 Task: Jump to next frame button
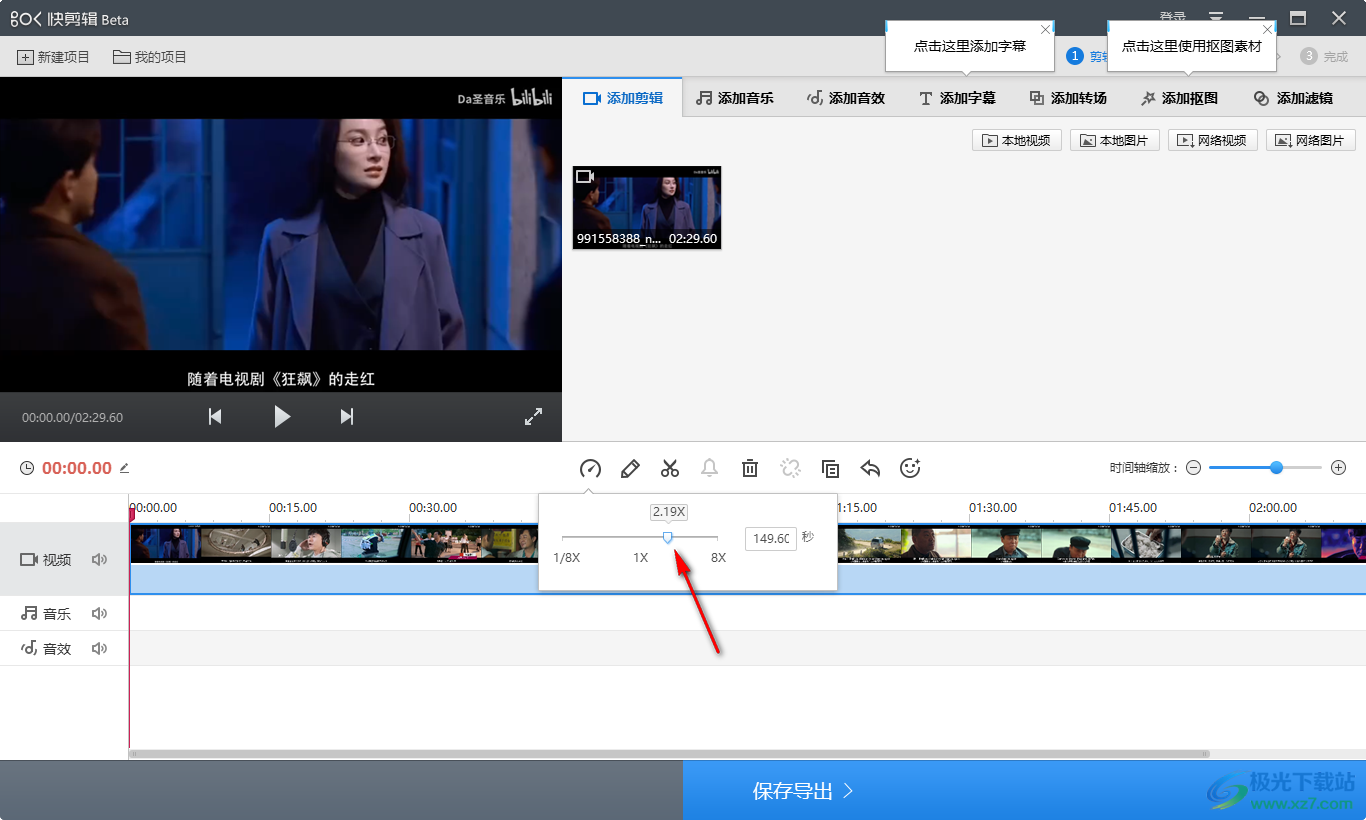[x=347, y=417]
